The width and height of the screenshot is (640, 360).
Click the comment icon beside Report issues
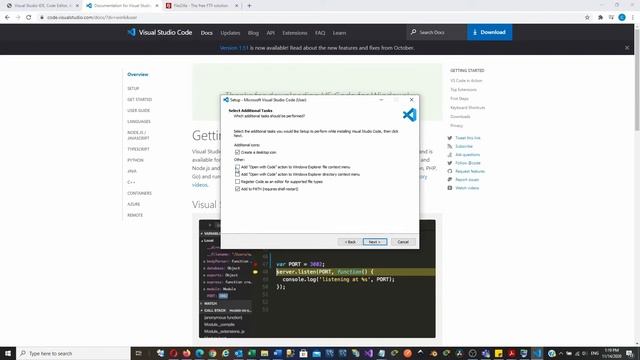click(450, 180)
